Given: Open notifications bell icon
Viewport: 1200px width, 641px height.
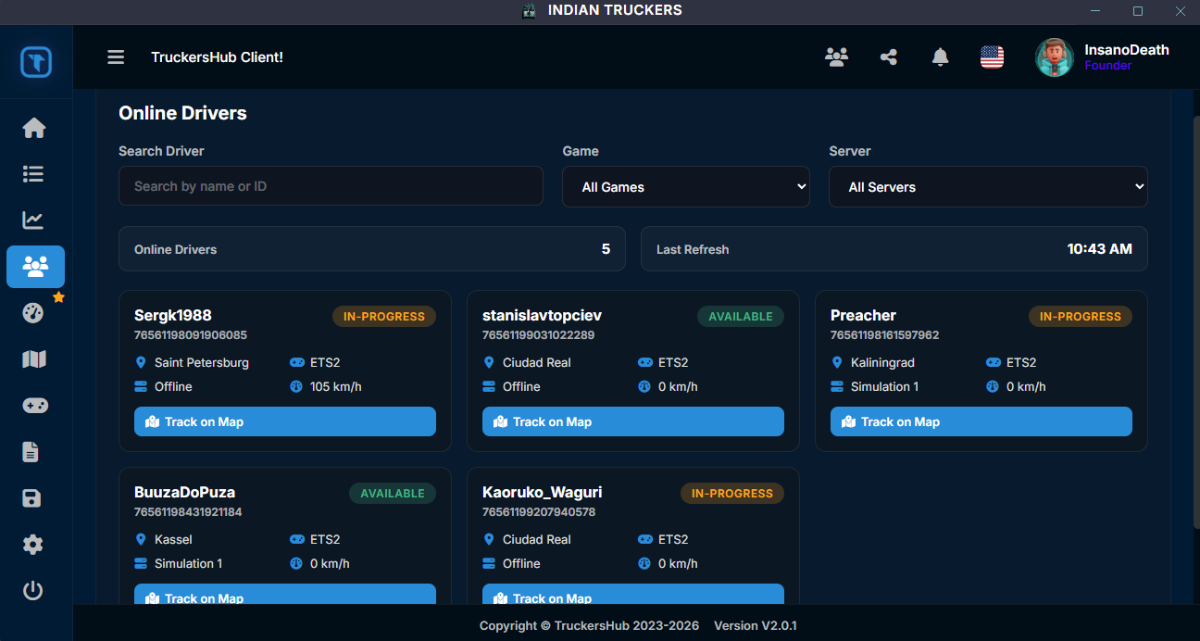Looking at the screenshot, I should coord(940,57).
